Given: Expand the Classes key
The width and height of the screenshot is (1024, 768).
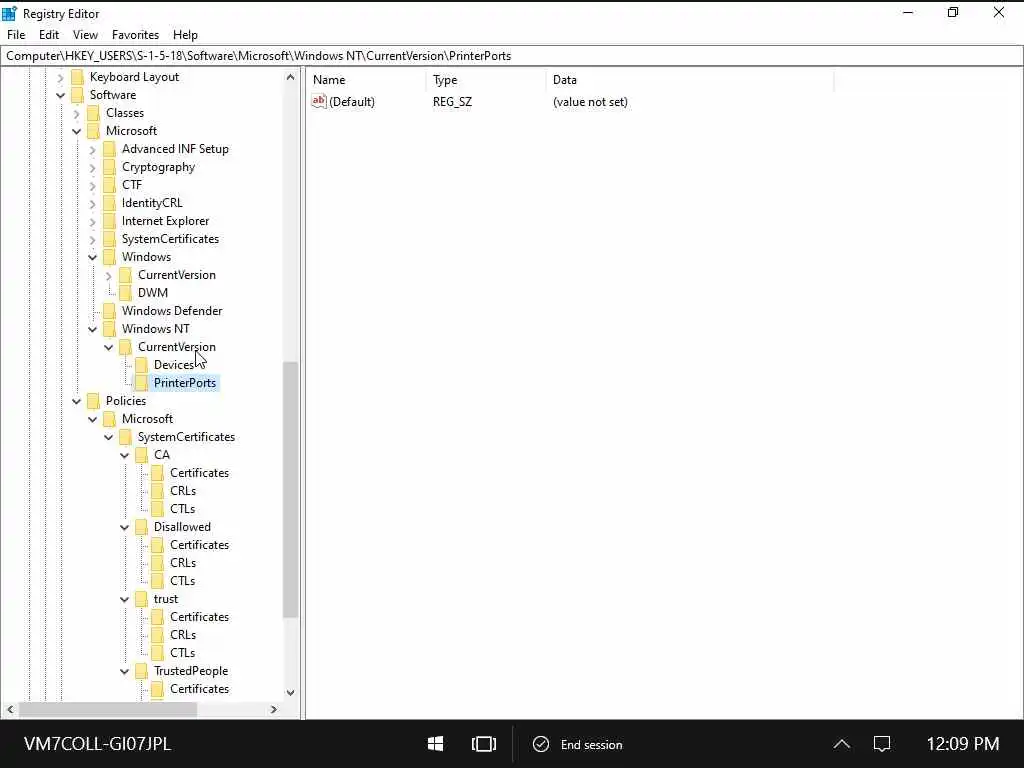Looking at the screenshot, I should (x=76, y=113).
